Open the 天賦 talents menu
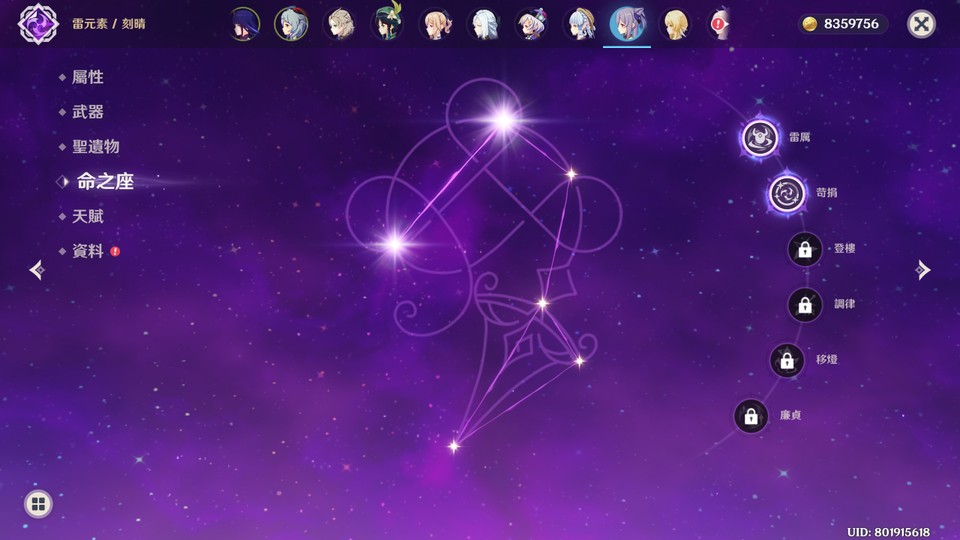The width and height of the screenshot is (960, 540). point(88,216)
